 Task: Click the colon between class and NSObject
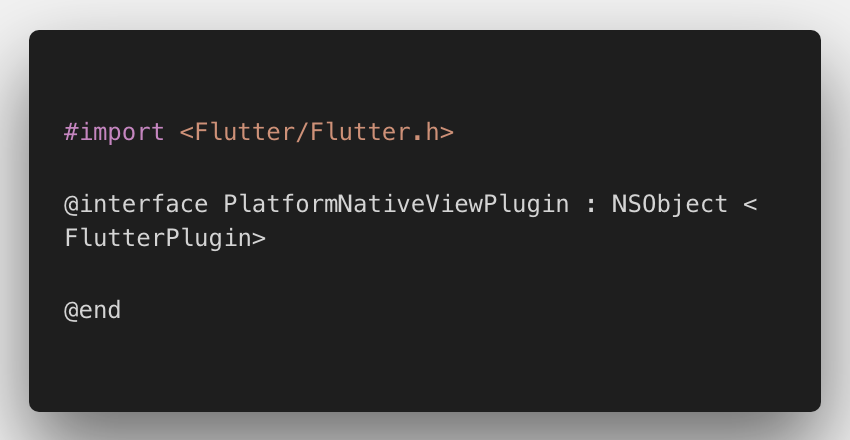(x=590, y=206)
